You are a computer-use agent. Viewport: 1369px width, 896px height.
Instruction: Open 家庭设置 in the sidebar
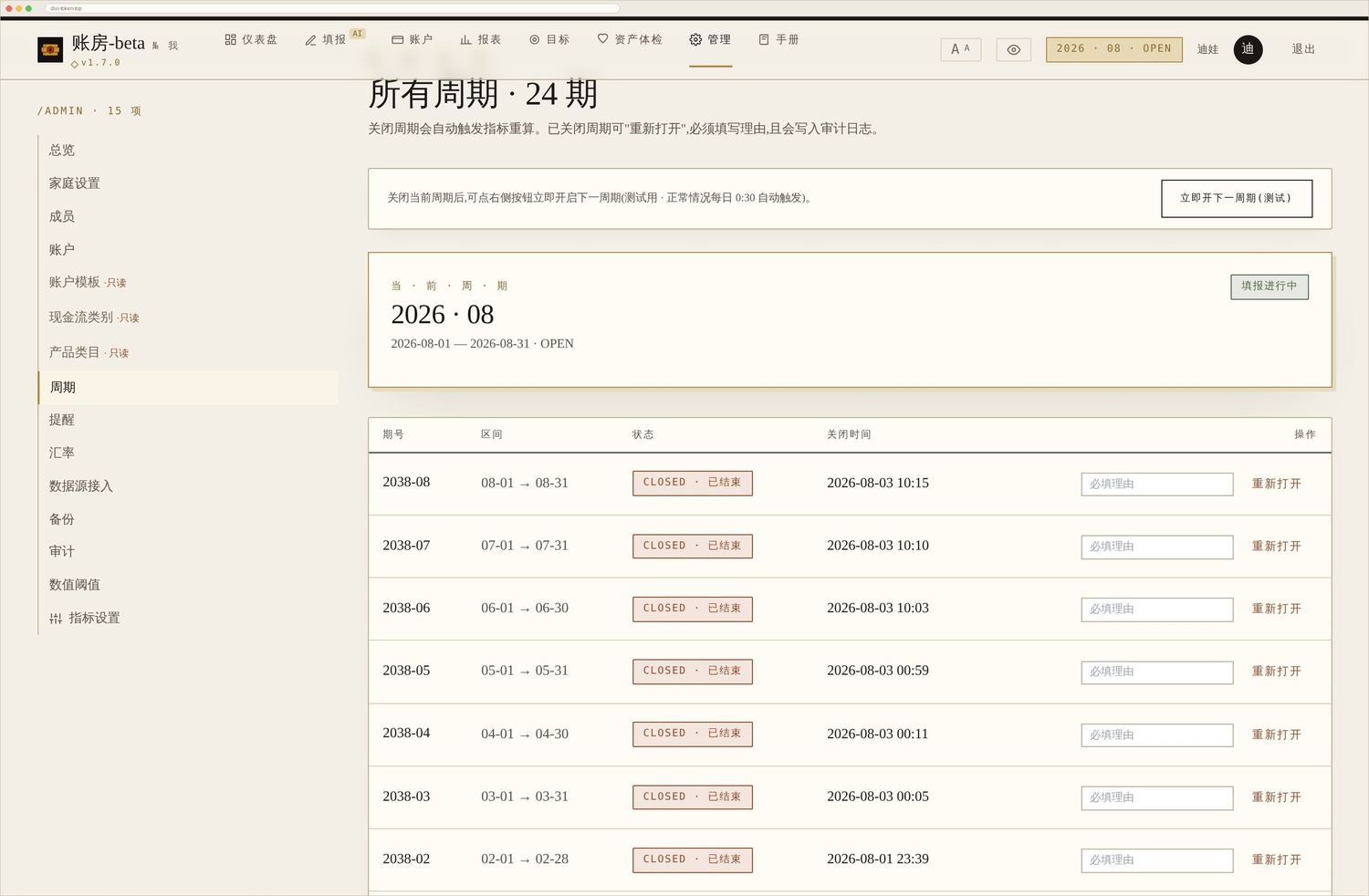[x=75, y=183]
